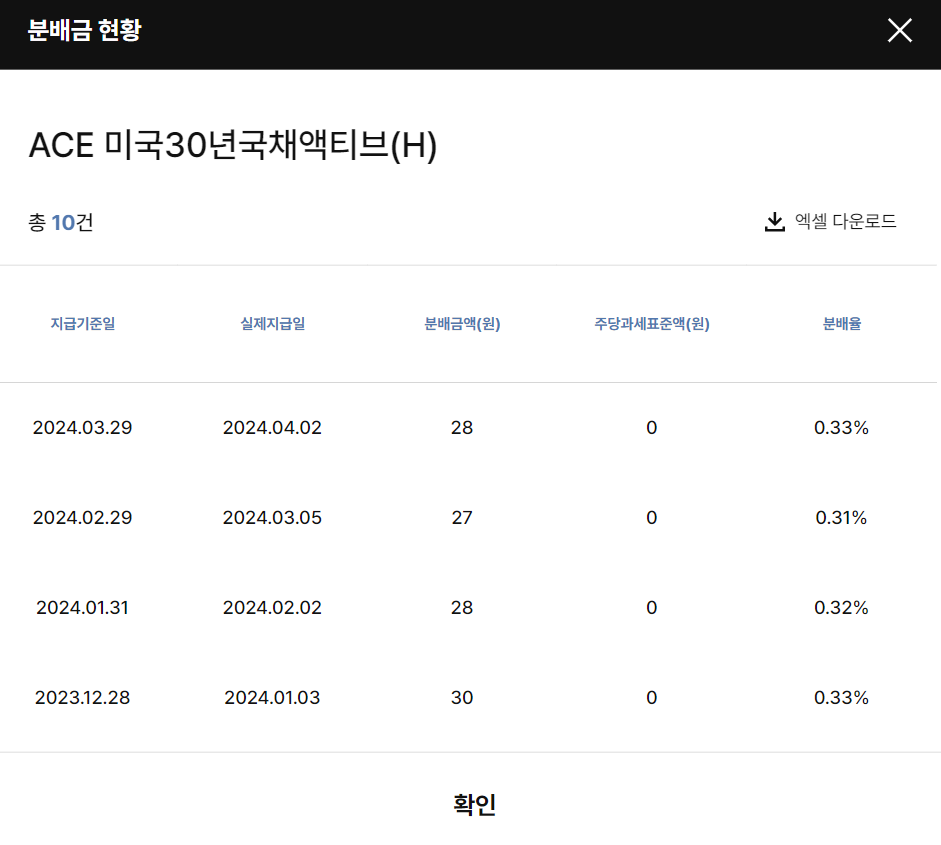Select the 분배금액(원) column header
The image size is (941, 845).
pyautogui.click(x=462, y=324)
